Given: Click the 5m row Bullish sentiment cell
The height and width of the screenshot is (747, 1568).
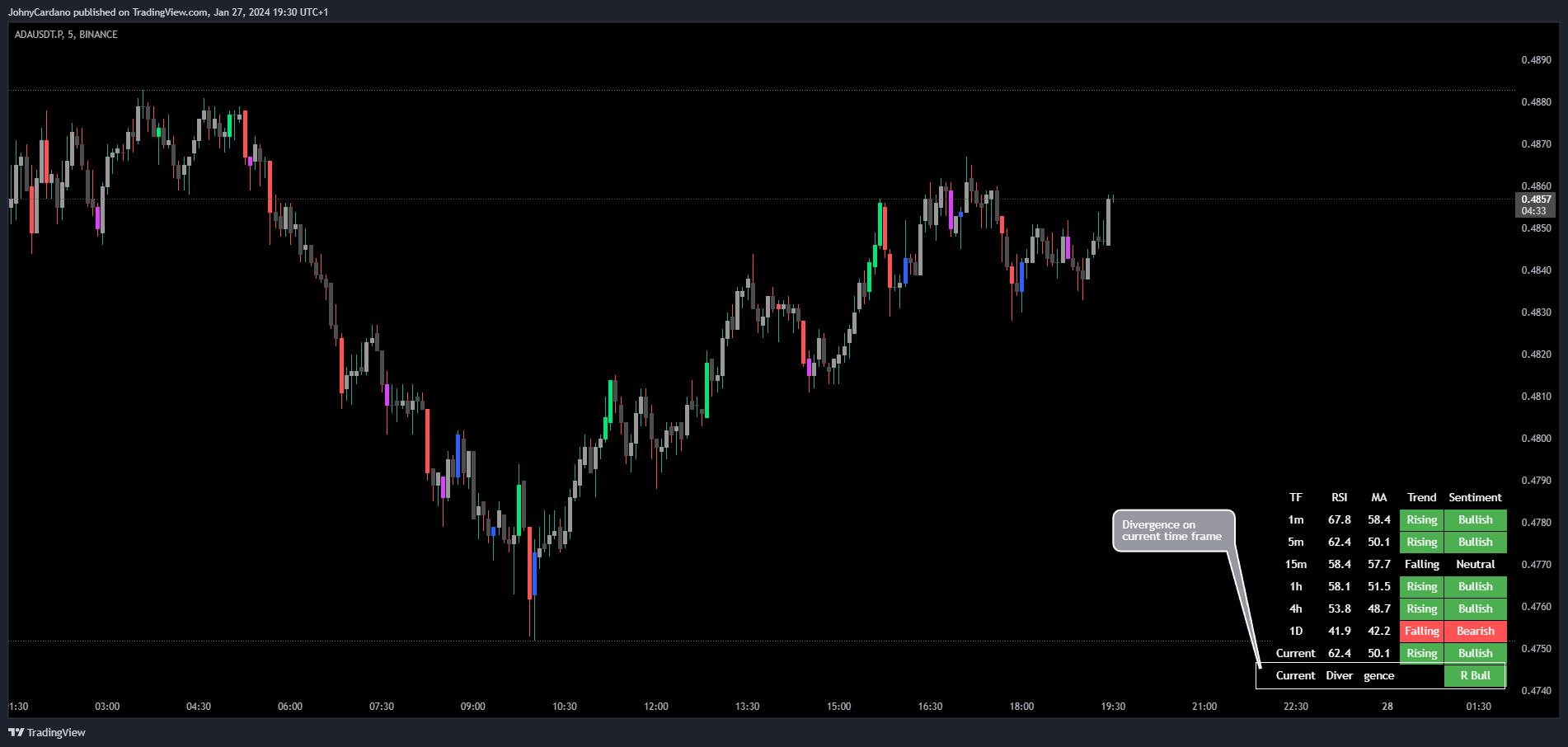Looking at the screenshot, I should (x=1475, y=542).
